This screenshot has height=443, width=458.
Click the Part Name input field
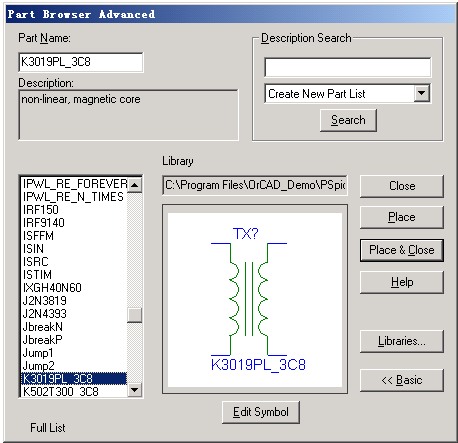(x=81, y=62)
